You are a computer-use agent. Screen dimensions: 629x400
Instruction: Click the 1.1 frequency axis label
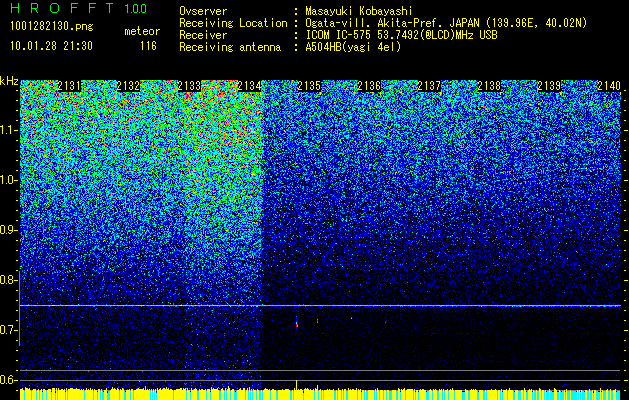[9, 130]
